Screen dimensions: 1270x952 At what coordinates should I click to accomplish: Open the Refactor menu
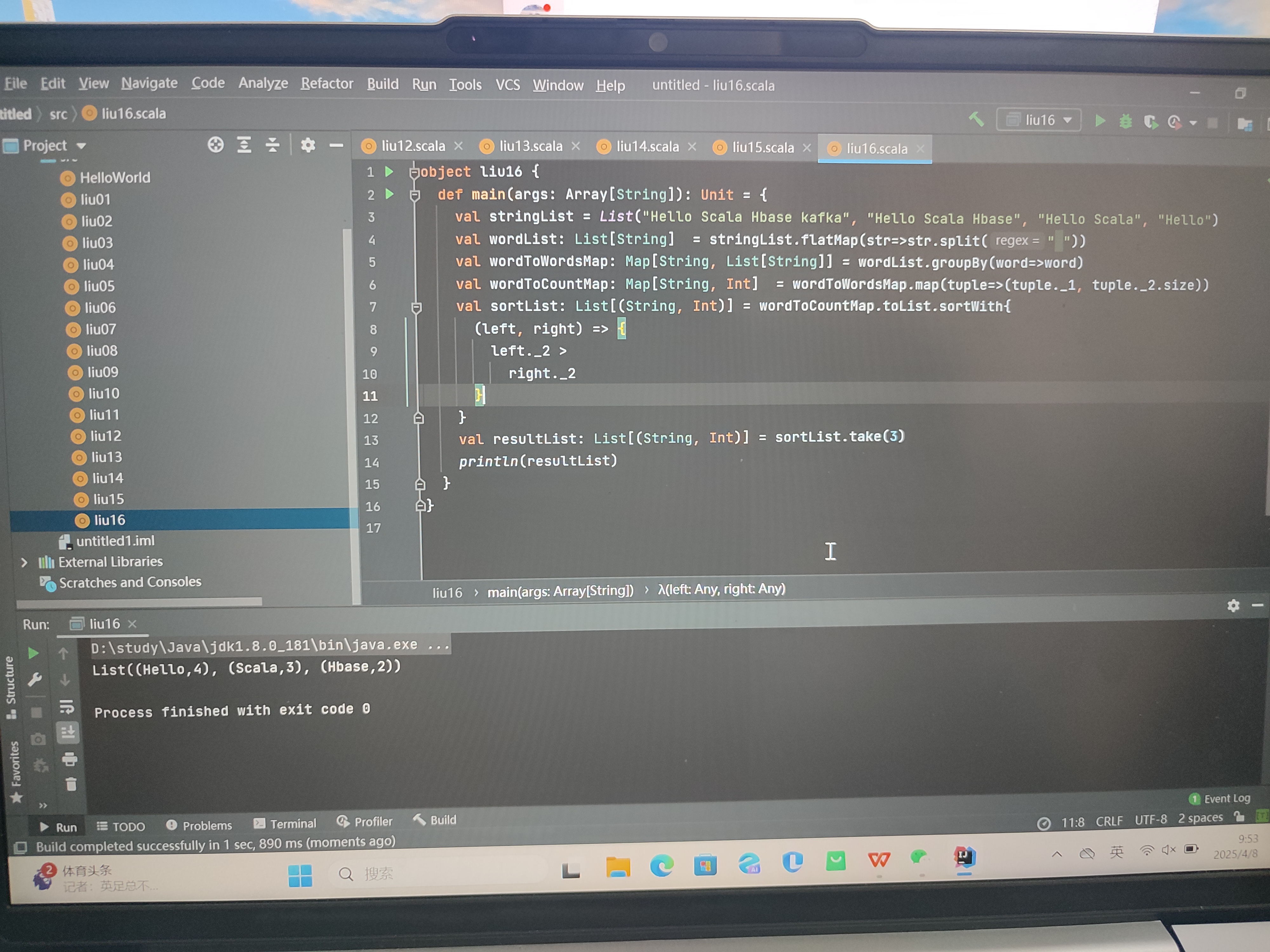pyautogui.click(x=327, y=84)
